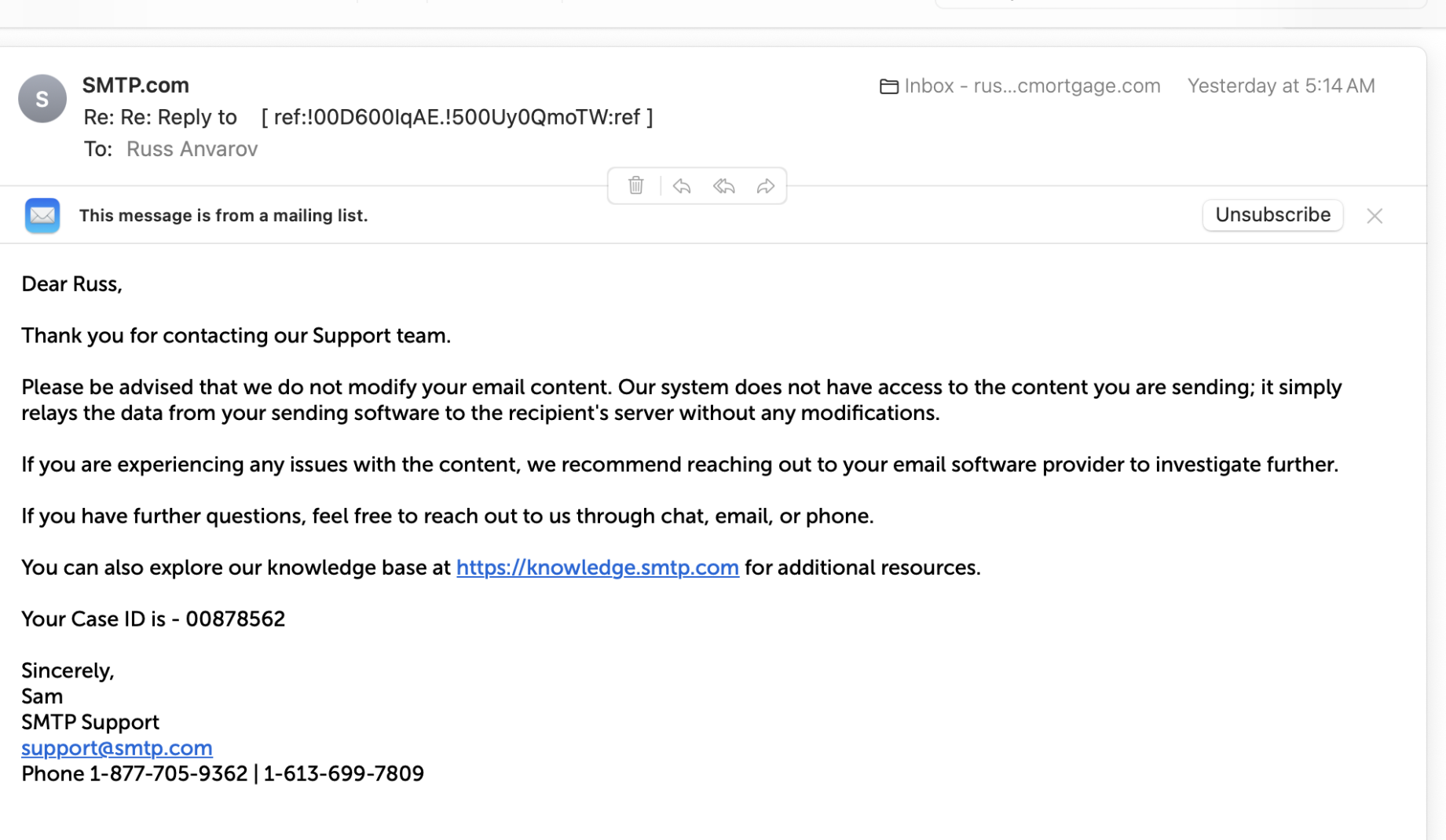This screenshot has width=1446, height=840.
Task: Click the support@smtp.com email link
Action: pyautogui.click(x=117, y=748)
